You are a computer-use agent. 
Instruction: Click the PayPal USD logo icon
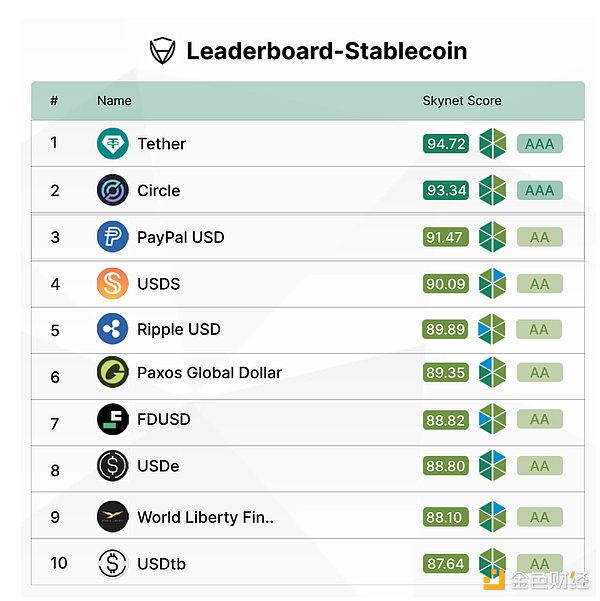coord(113,237)
